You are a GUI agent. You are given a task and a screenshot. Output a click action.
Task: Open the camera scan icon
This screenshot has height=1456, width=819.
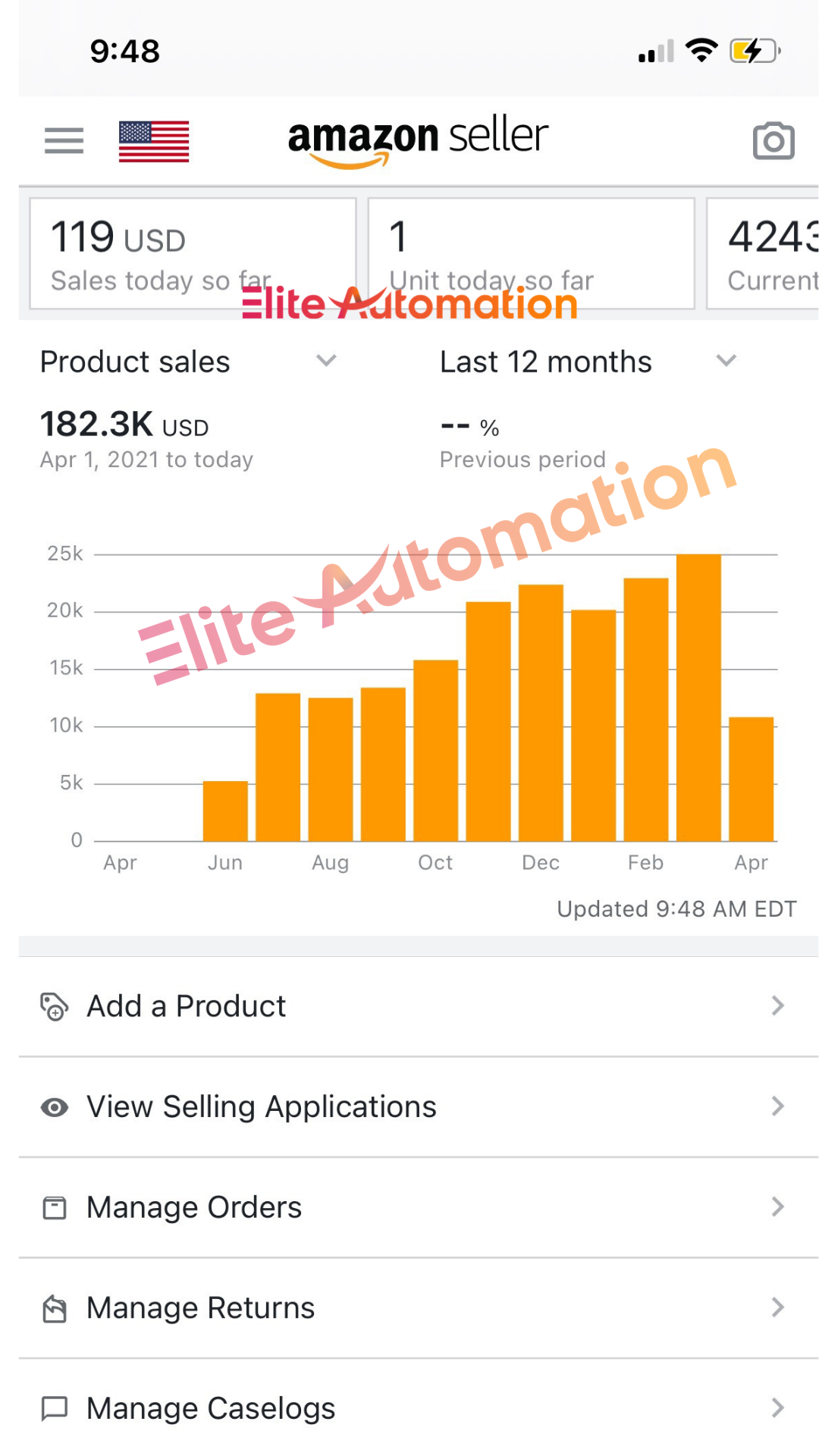(773, 141)
